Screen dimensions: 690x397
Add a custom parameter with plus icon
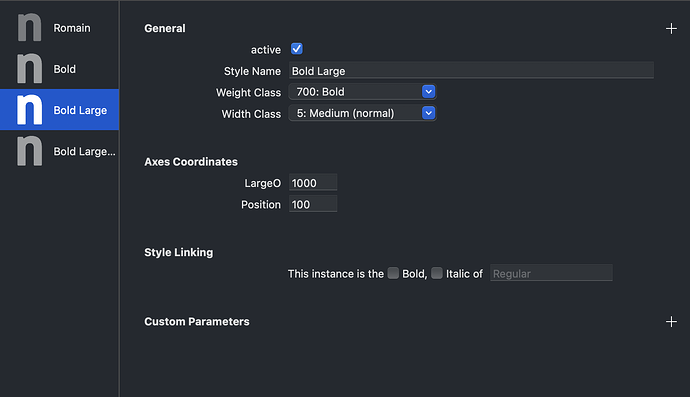(x=671, y=322)
